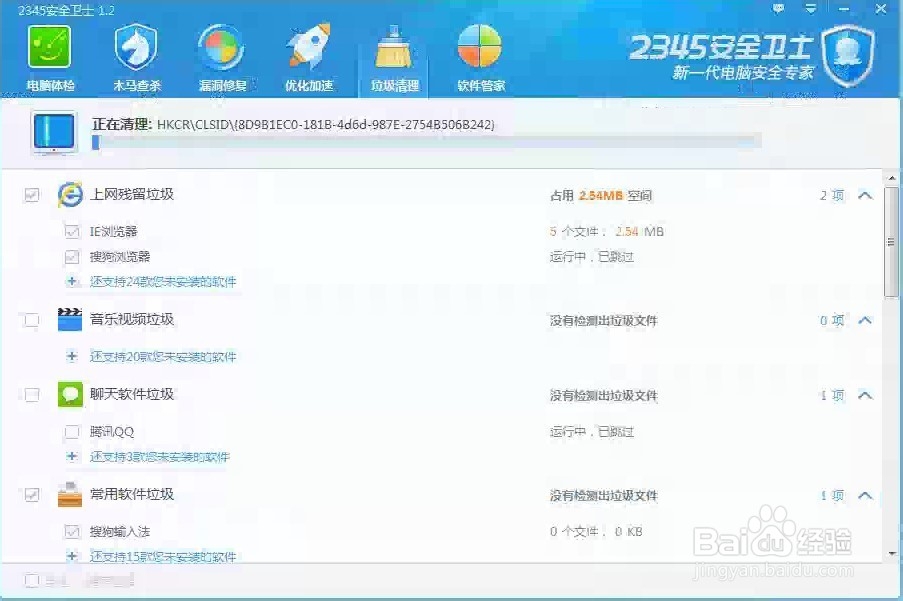Switch to the 木马查杀 tab label
This screenshot has width=903, height=601.
(x=137, y=86)
